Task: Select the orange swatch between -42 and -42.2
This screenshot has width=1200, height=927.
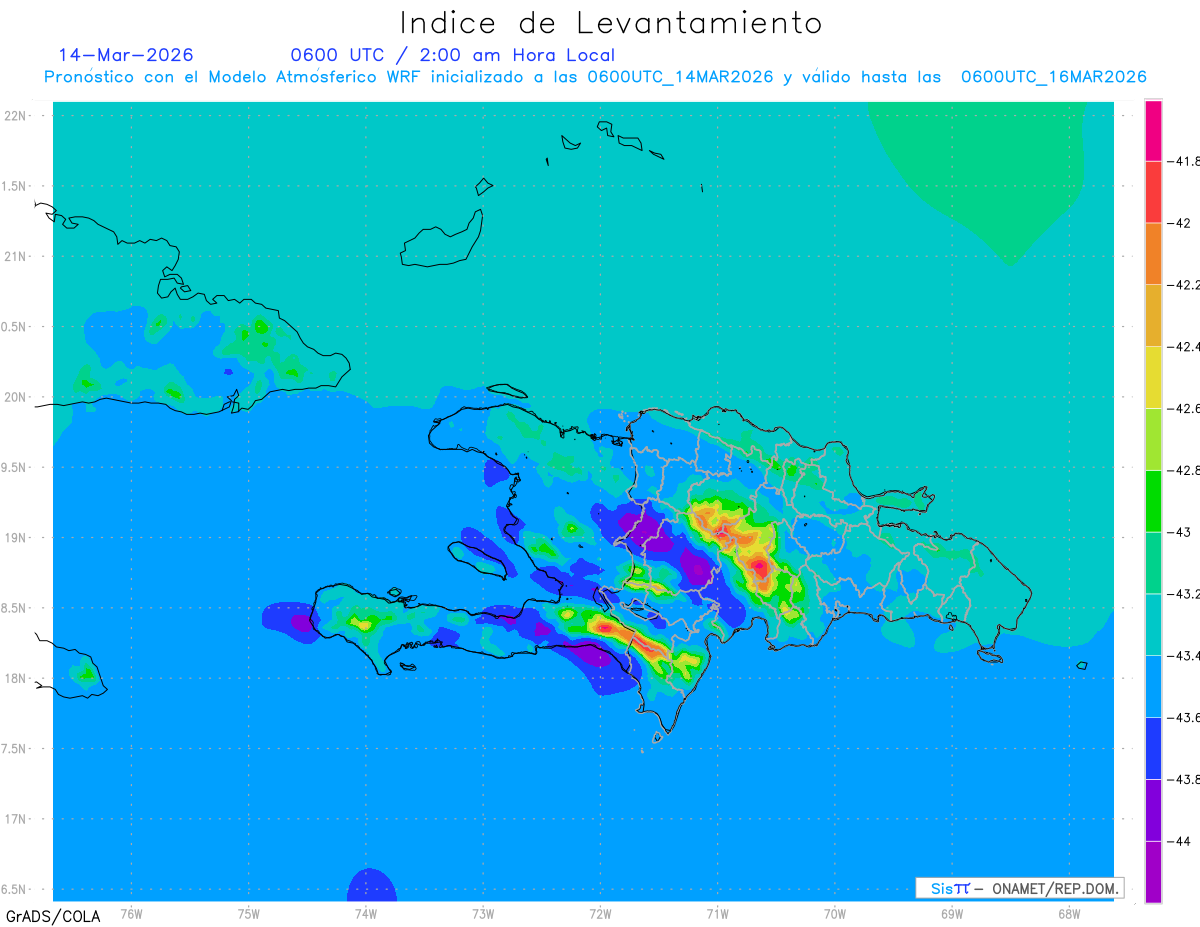Action: pyautogui.click(x=1153, y=254)
